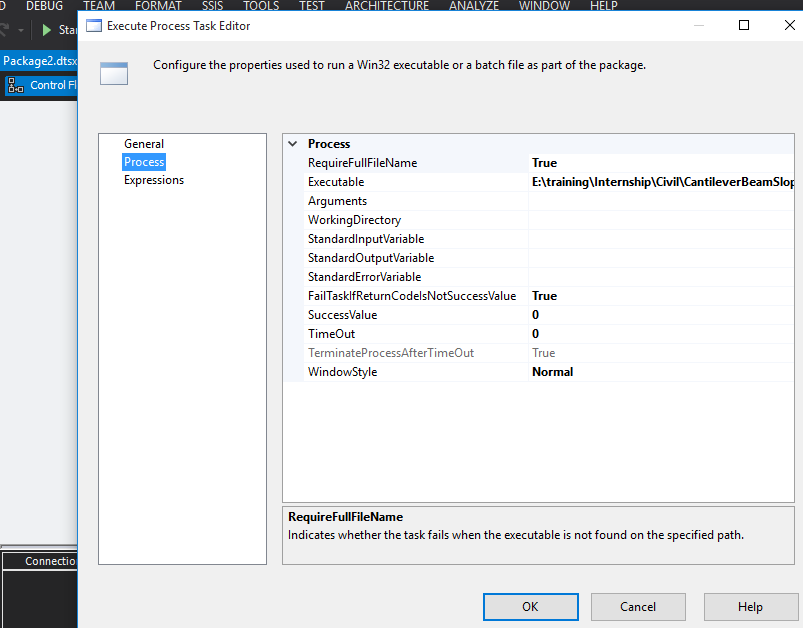
Task: Select the General page
Action: pos(143,143)
